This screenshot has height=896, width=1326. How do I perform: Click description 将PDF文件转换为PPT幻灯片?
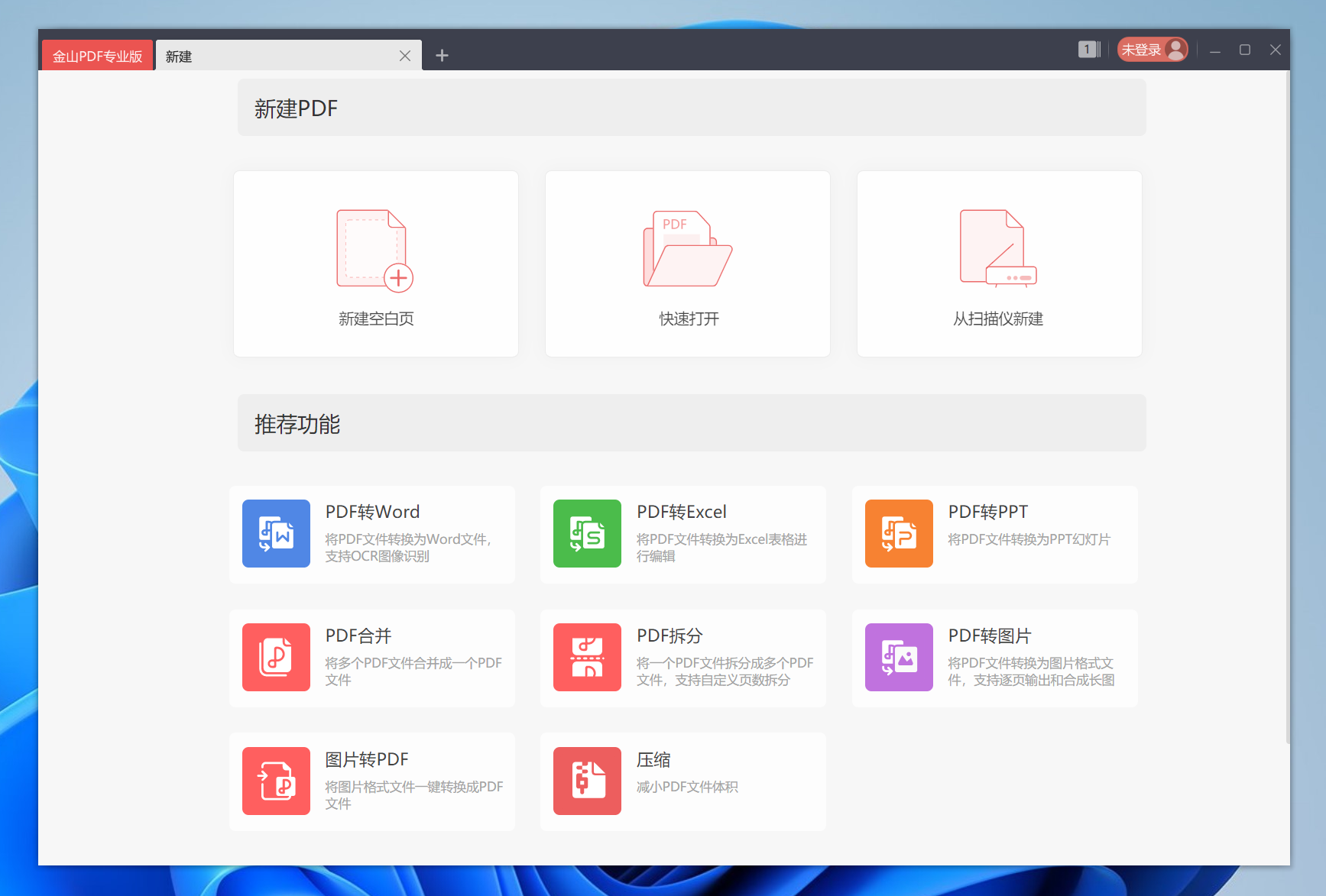click(1029, 539)
